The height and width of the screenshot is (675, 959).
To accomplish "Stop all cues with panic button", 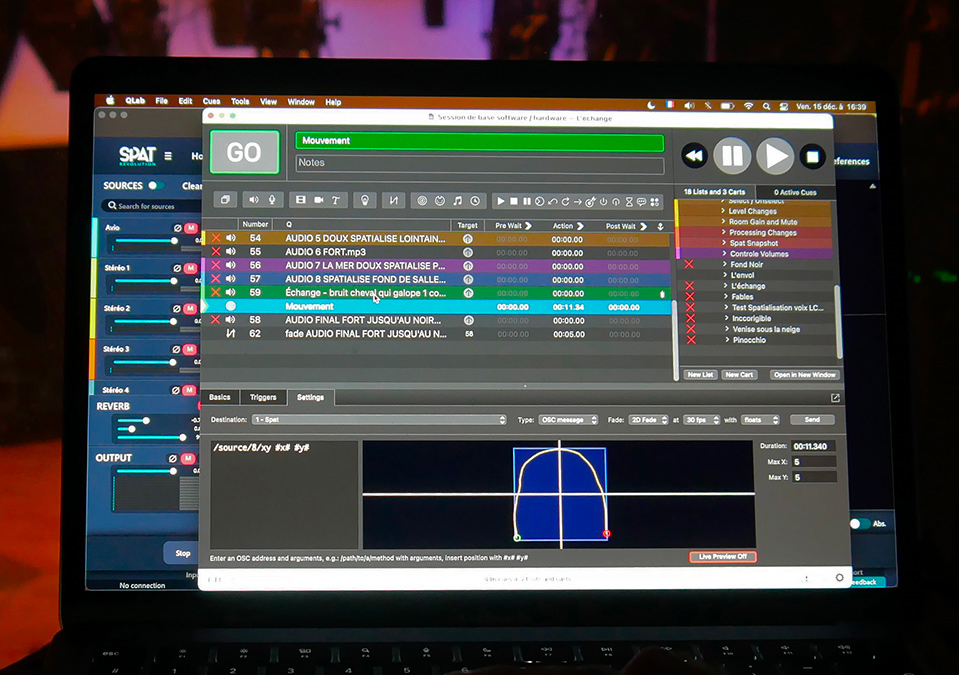I will 813,157.
